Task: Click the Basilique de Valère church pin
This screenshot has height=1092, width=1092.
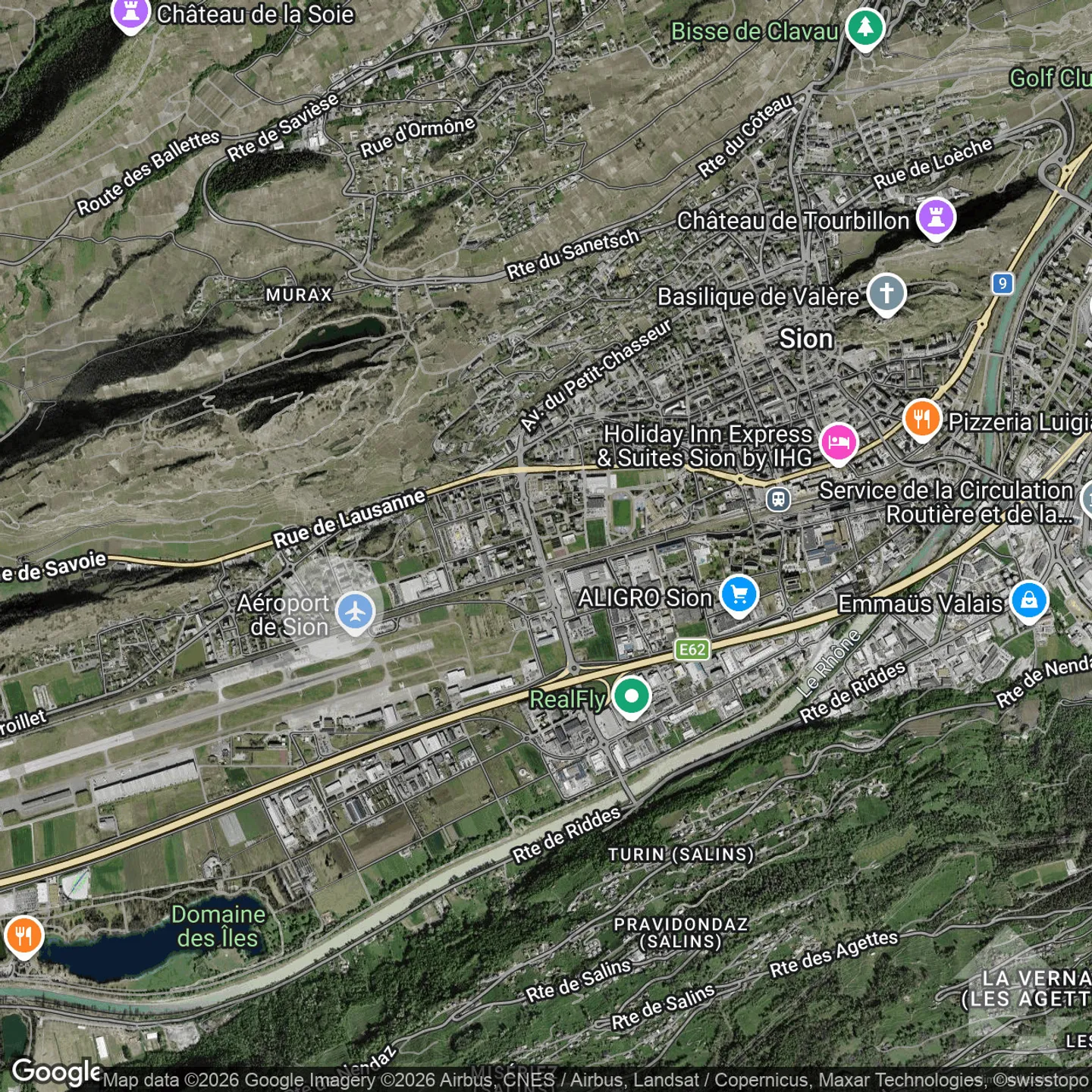Action: (x=886, y=294)
